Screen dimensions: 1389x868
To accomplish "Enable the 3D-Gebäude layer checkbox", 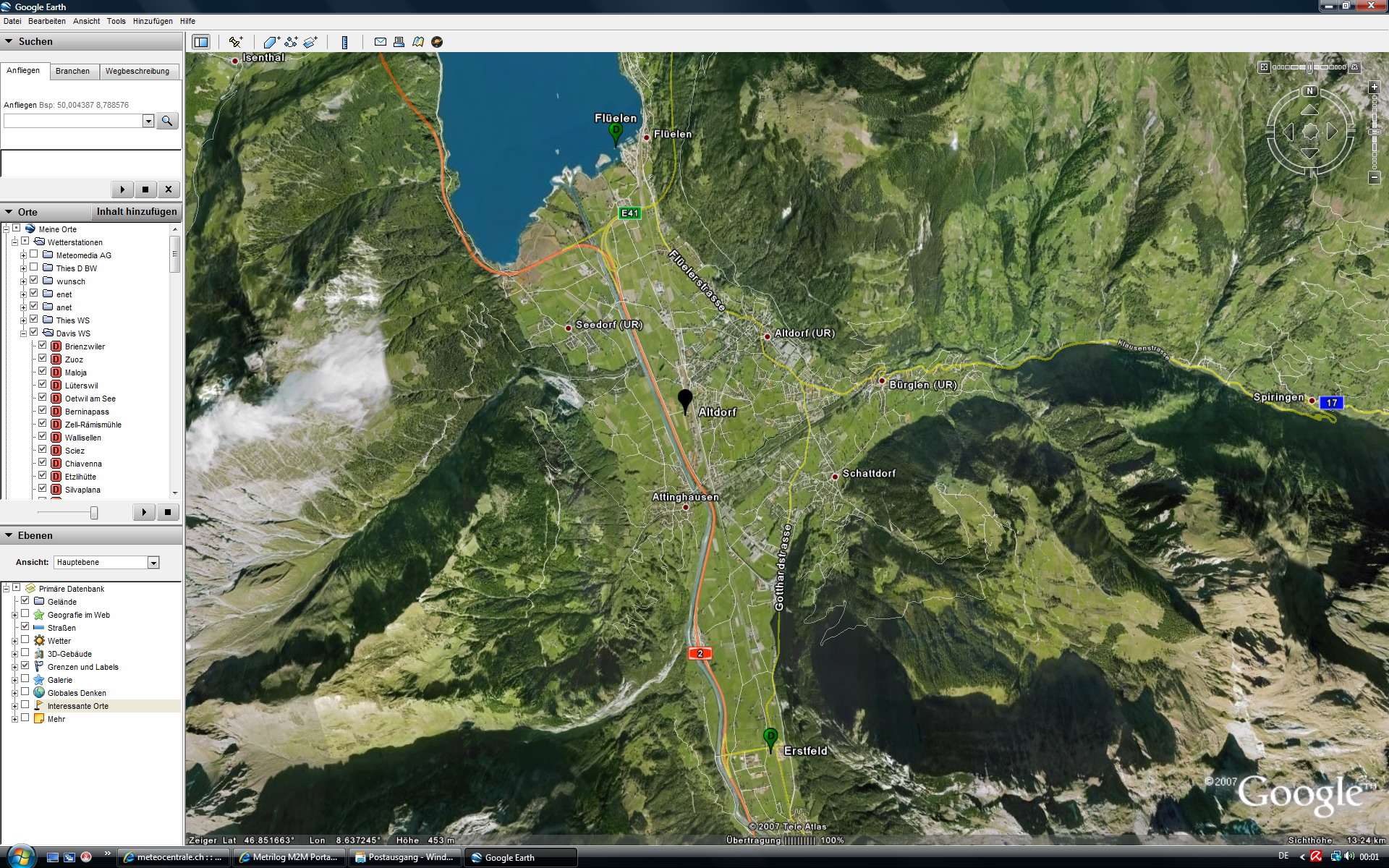I will (x=25, y=653).
